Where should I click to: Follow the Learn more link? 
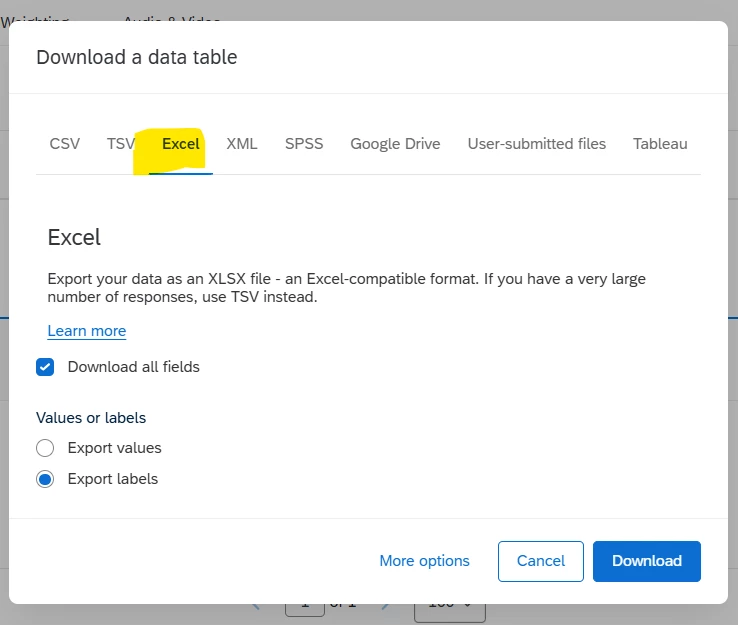click(x=87, y=331)
